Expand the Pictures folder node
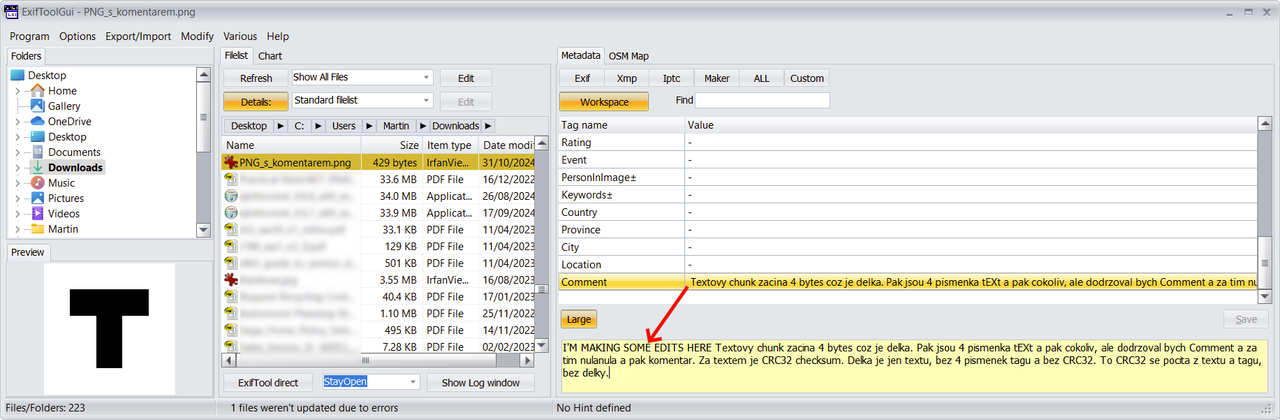1280x420 pixels. (x=17, y=198)
